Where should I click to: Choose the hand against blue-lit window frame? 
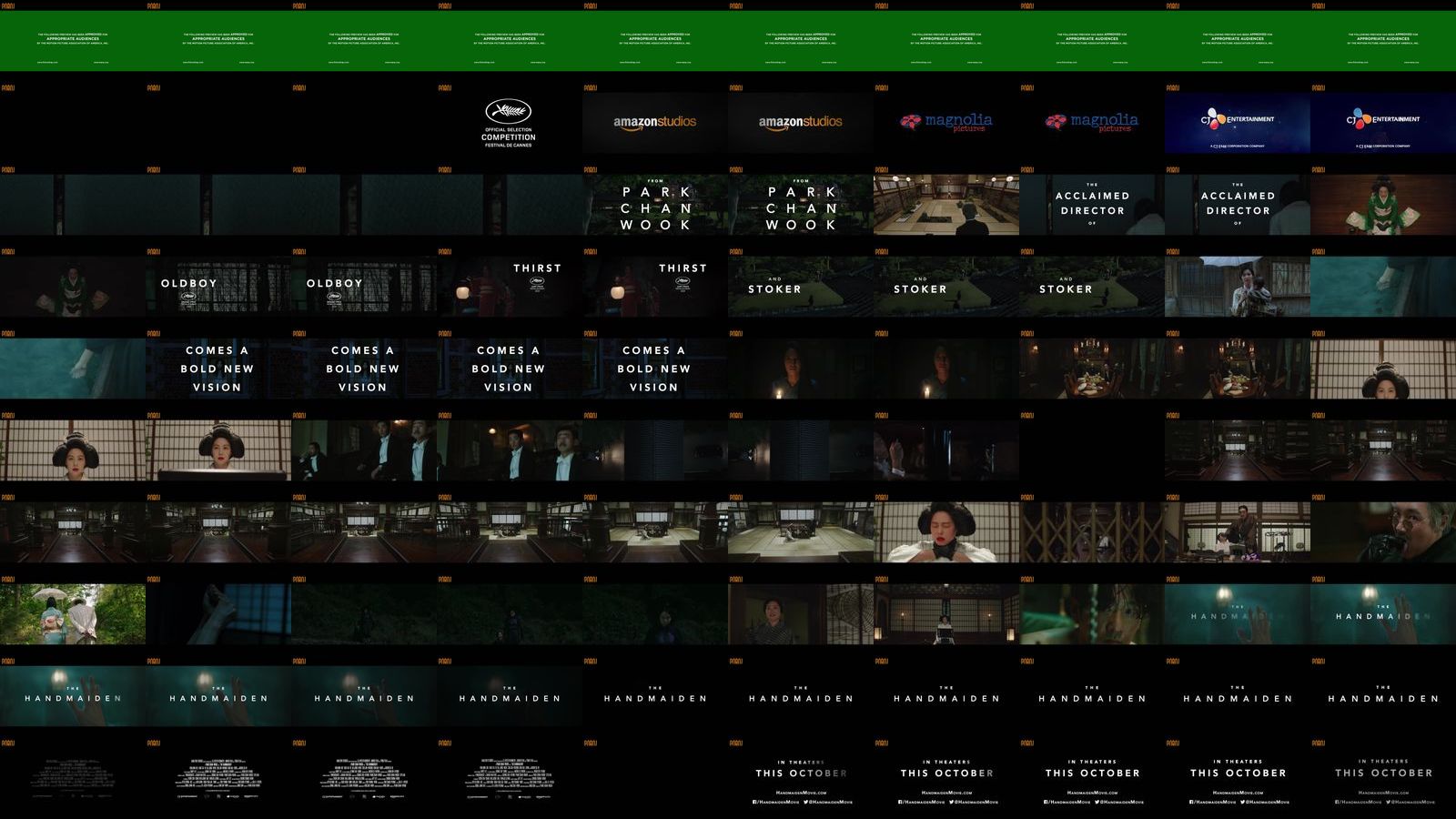217,614
